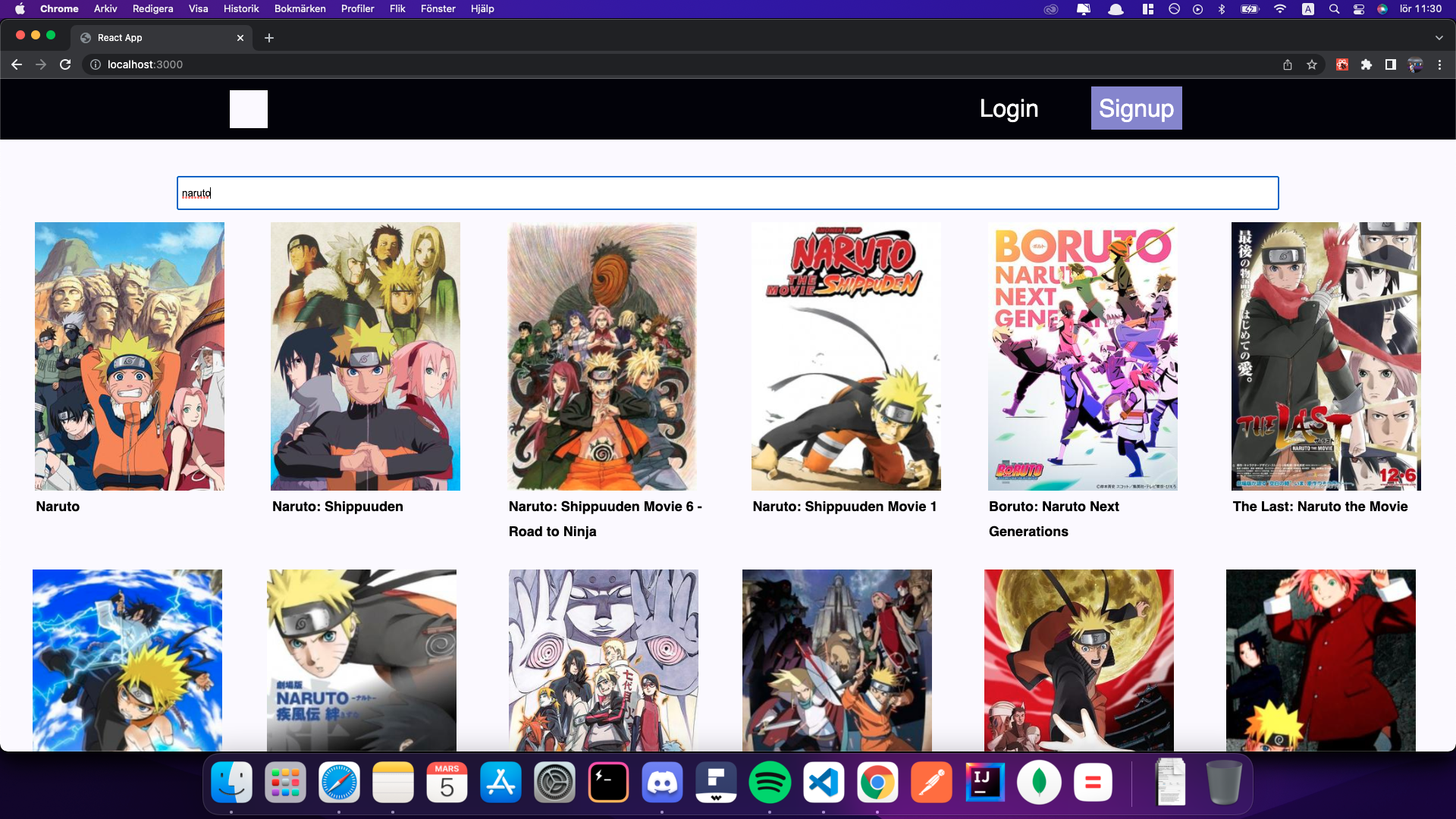Open Terminal from the Dock
Image resolution: width=1456 pixels, height=819 pixels.
[x=608, y=783]
